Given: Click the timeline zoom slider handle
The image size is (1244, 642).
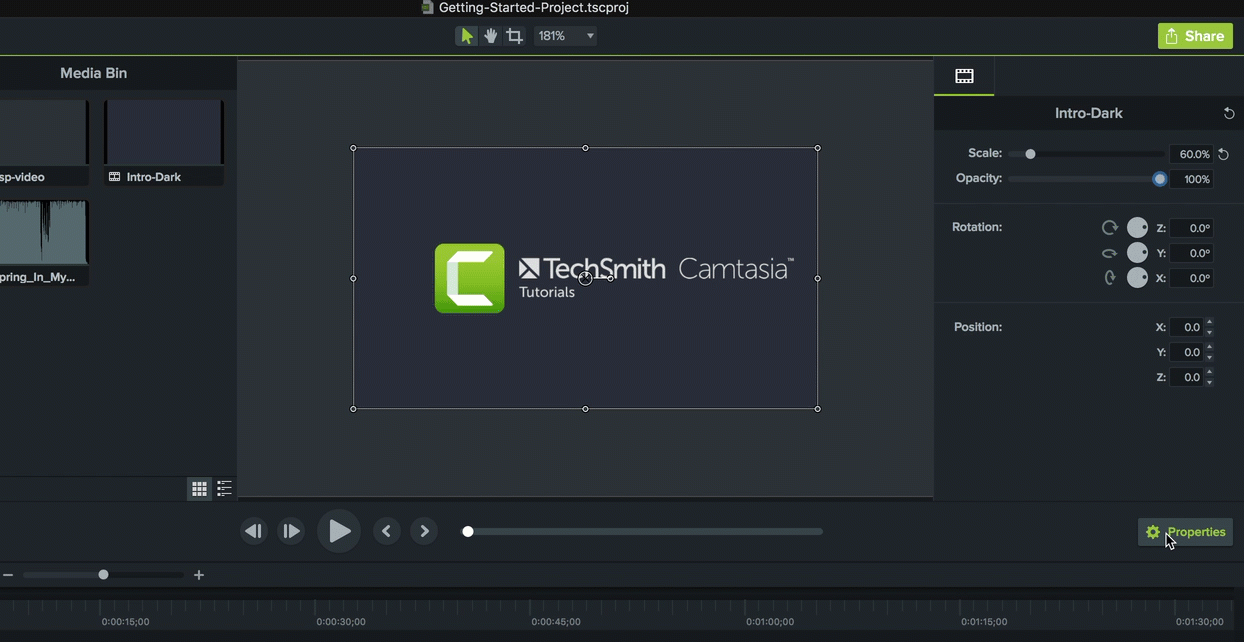Looking at the screenshot, I should click(x=103, y=575).
